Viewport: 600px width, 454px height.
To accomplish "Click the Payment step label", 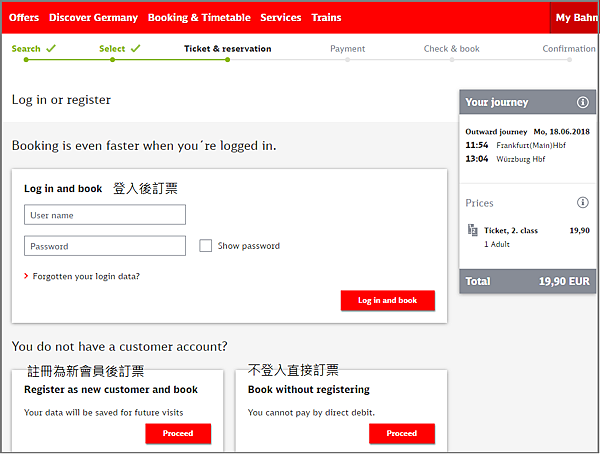I will (347, 49).
